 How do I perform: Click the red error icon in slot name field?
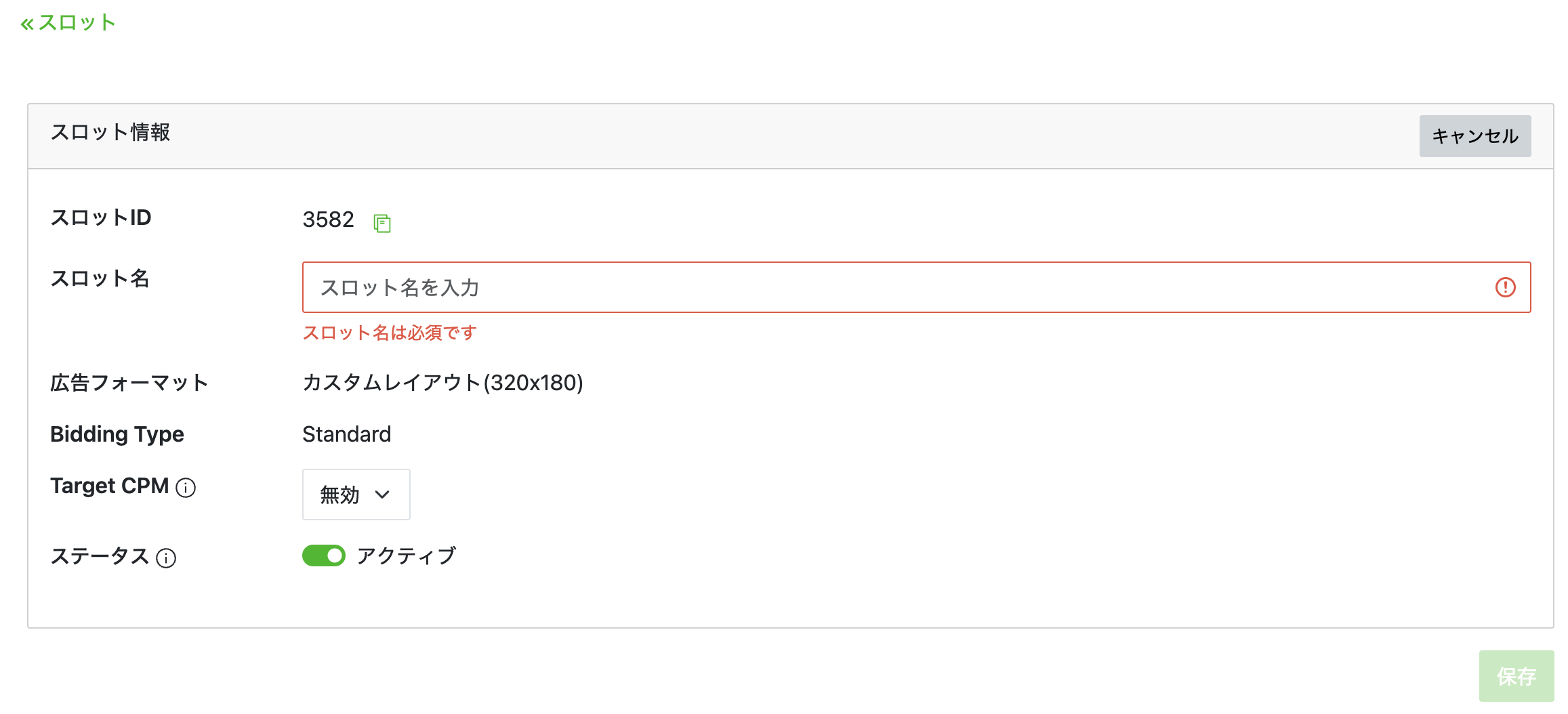point(1505,287)
